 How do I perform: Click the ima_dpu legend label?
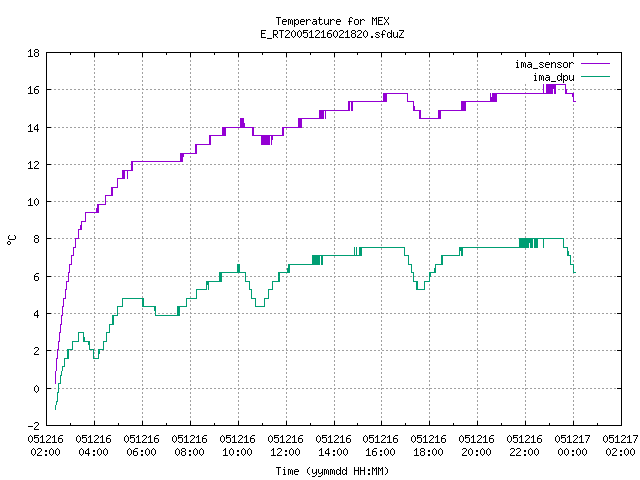[553, 77]
